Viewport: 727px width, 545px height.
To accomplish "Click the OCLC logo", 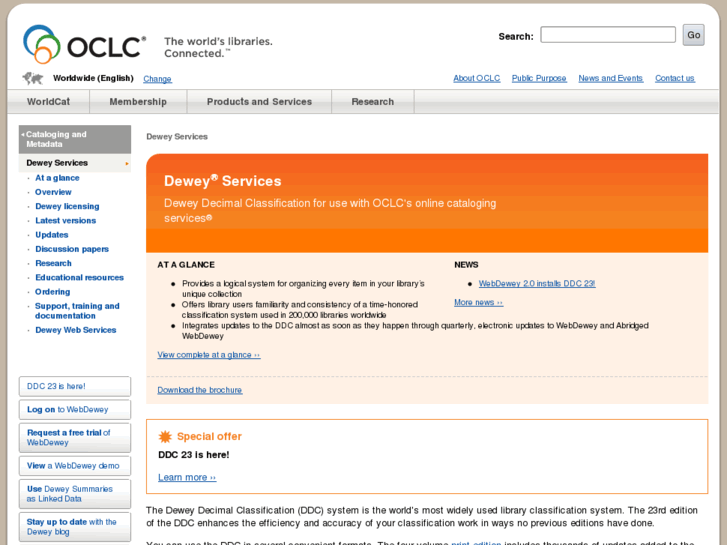I will 84,44.
